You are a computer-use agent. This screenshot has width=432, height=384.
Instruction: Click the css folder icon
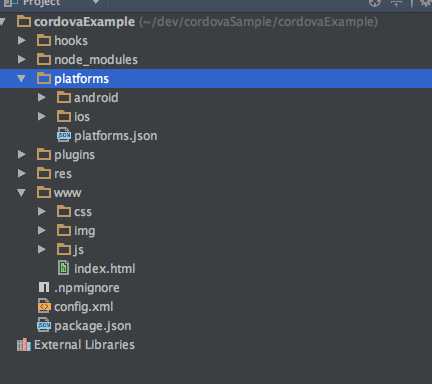[64, 211]
